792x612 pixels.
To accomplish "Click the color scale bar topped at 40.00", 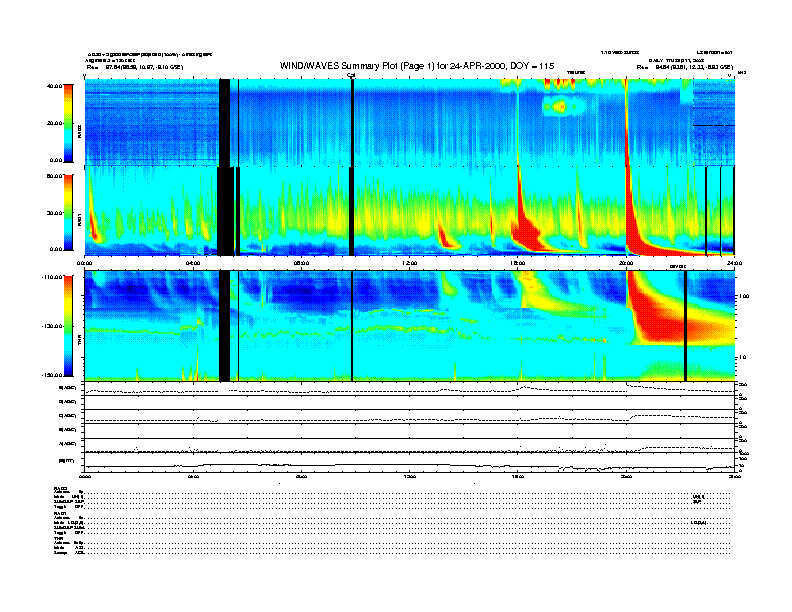I will pyautogui.click(x=68, y=123).
